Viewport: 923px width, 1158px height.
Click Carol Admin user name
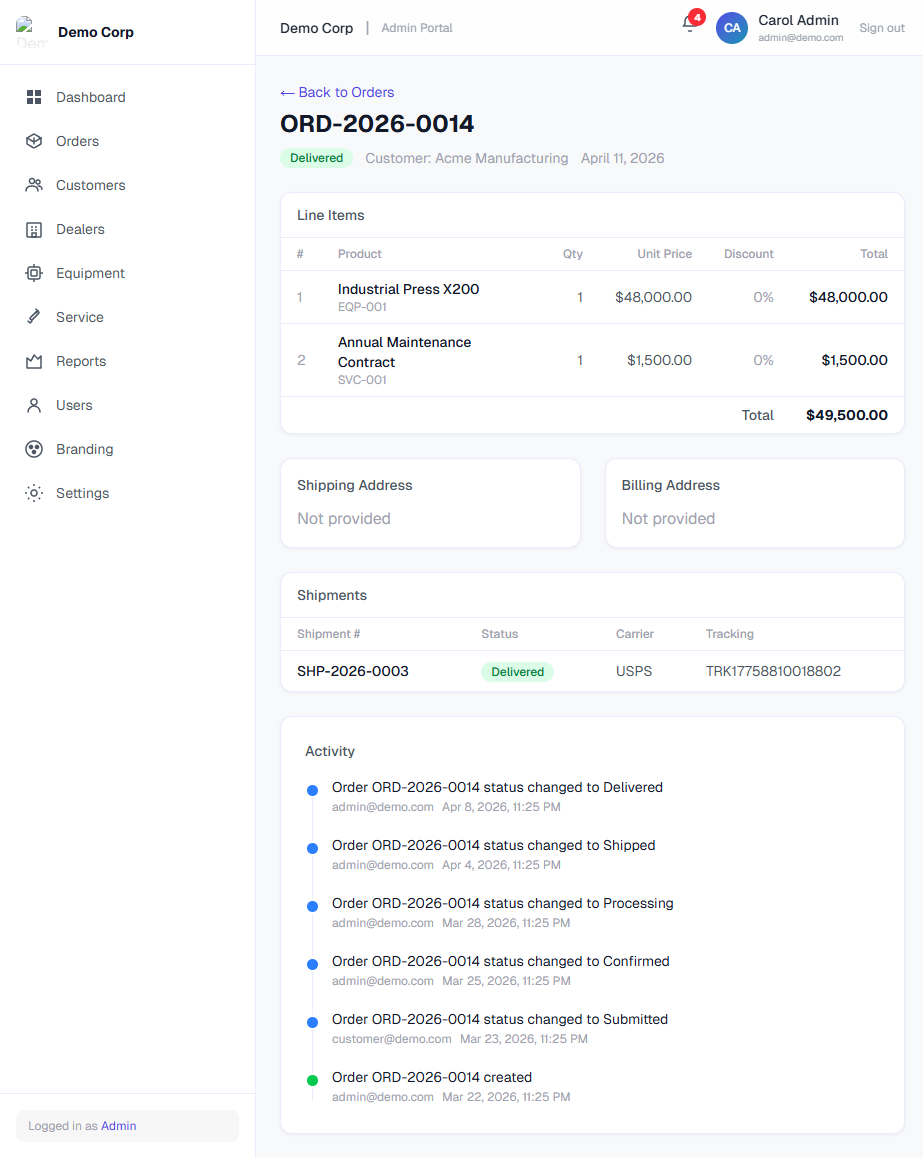pyautogui.click(x=798, y=21)
